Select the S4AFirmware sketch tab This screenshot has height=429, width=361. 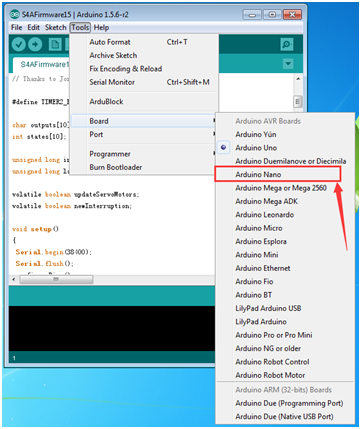click(x=42, y=65)
